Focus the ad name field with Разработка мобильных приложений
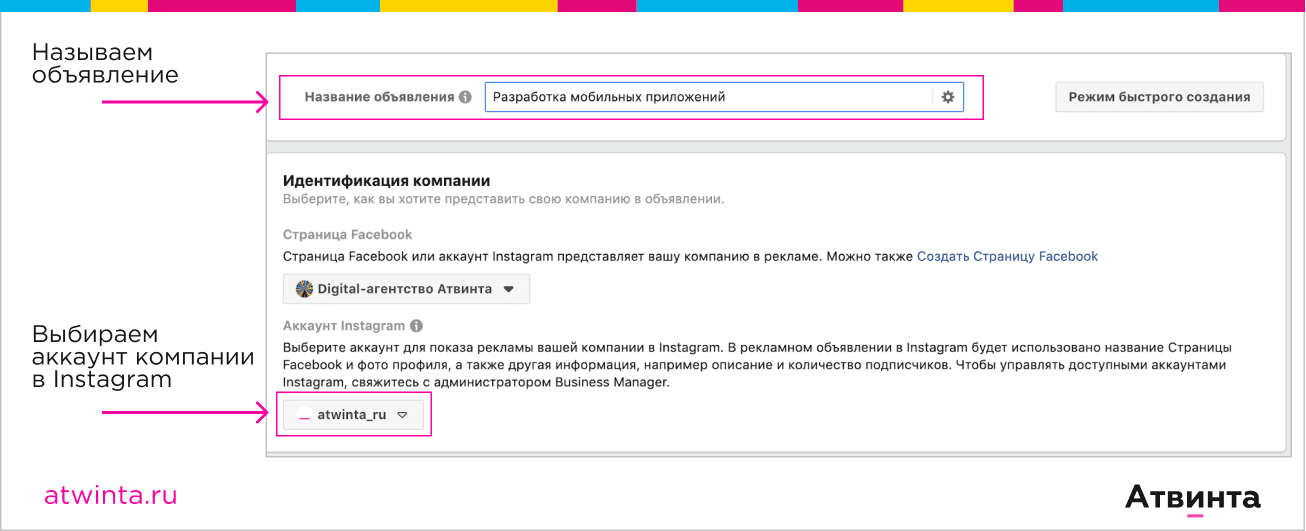 tap(724, 97)
